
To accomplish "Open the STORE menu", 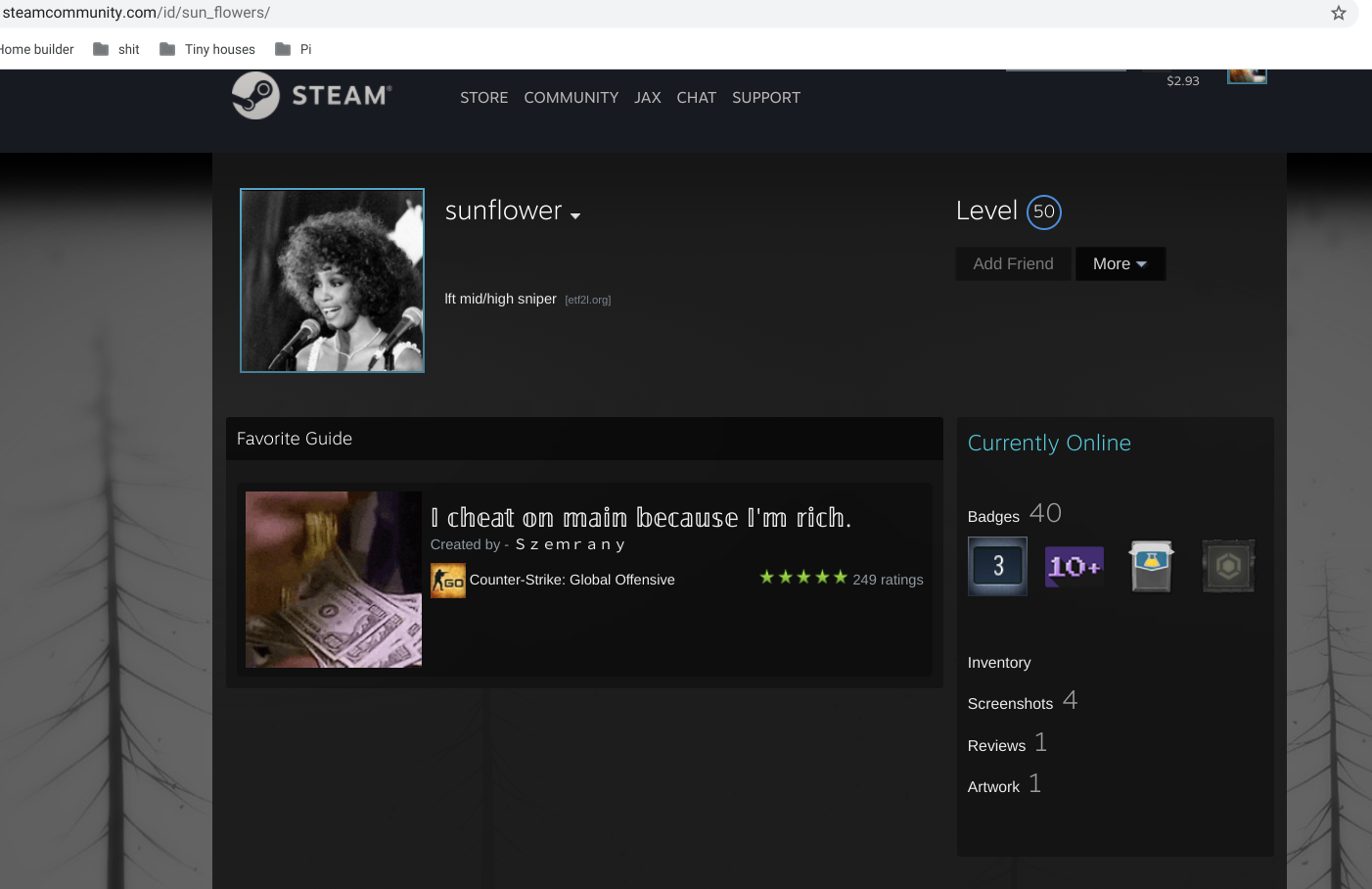I will pos(484,98).
